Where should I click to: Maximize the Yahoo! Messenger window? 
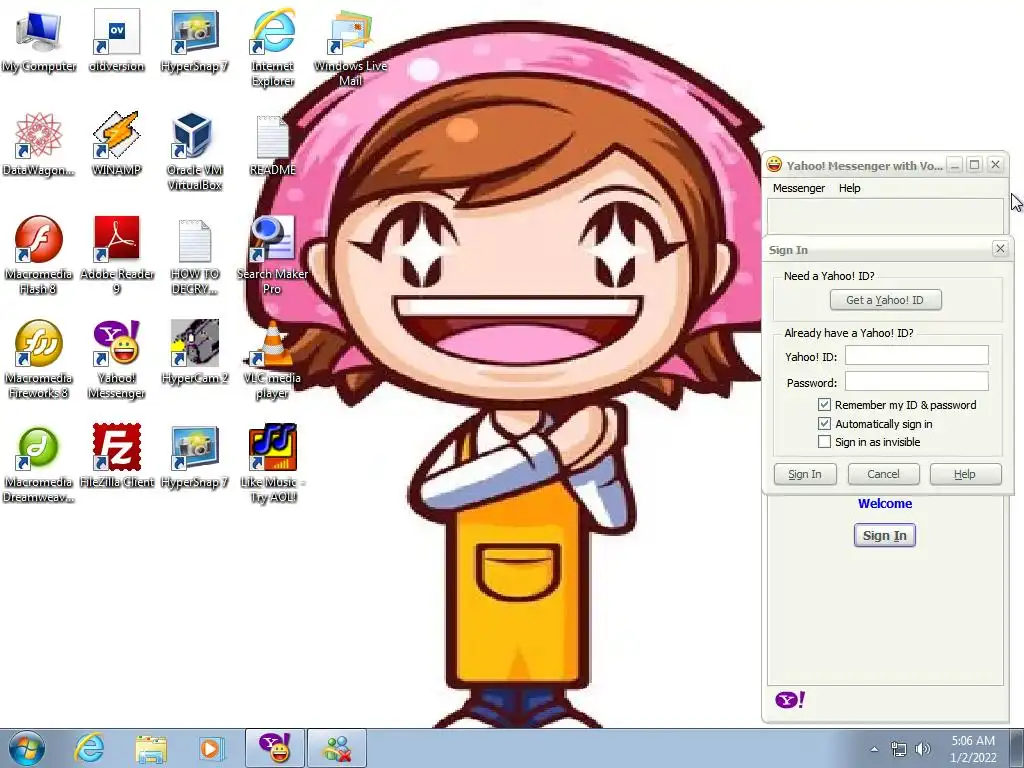[x=974, y=165]
